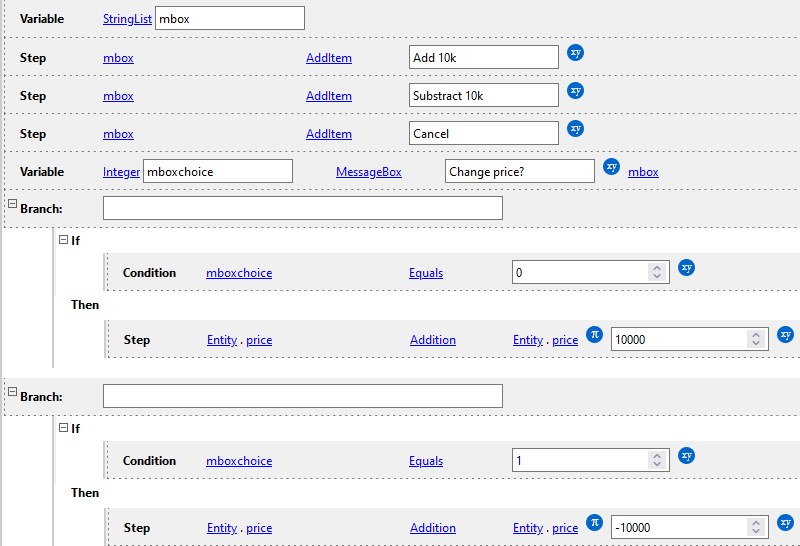Collapse the If section of first branch
Screen dimensions: 800x546
coord(63,240)
